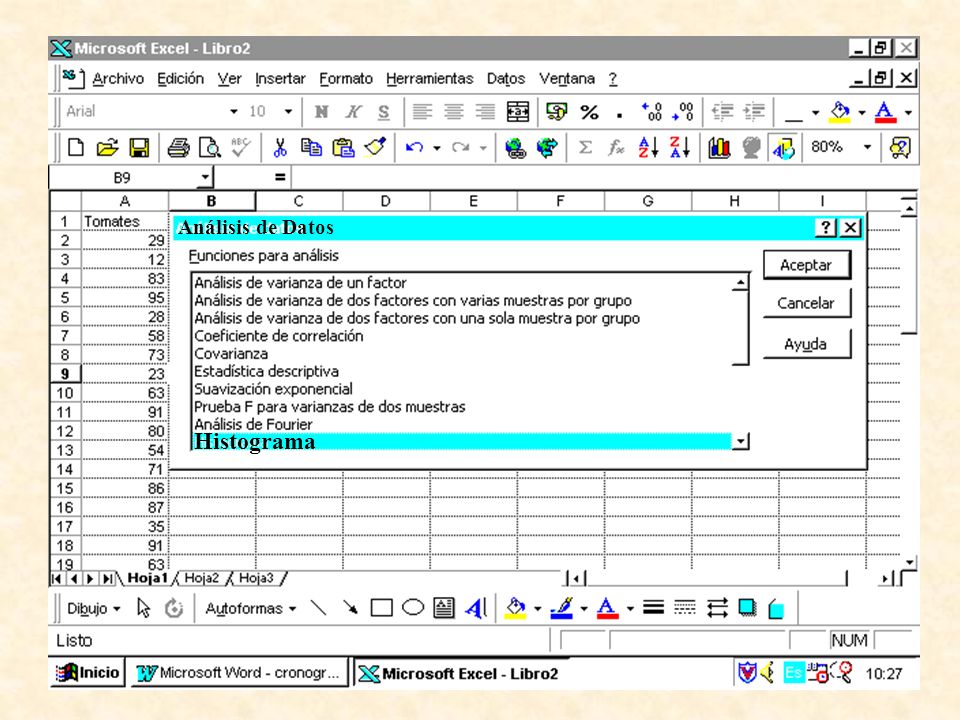Open the Autoformas dropdown

point(250,609)
